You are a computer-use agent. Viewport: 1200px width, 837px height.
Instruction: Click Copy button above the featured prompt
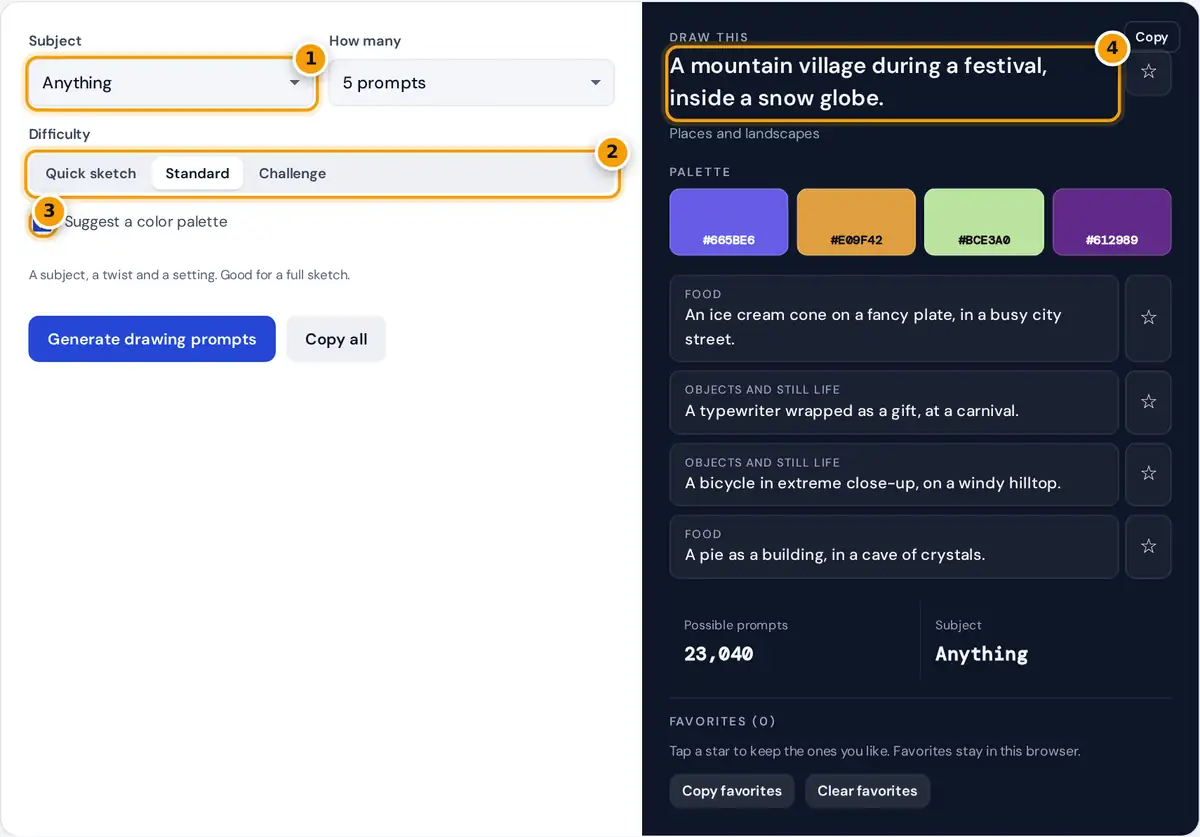[x=1151, y=37]
